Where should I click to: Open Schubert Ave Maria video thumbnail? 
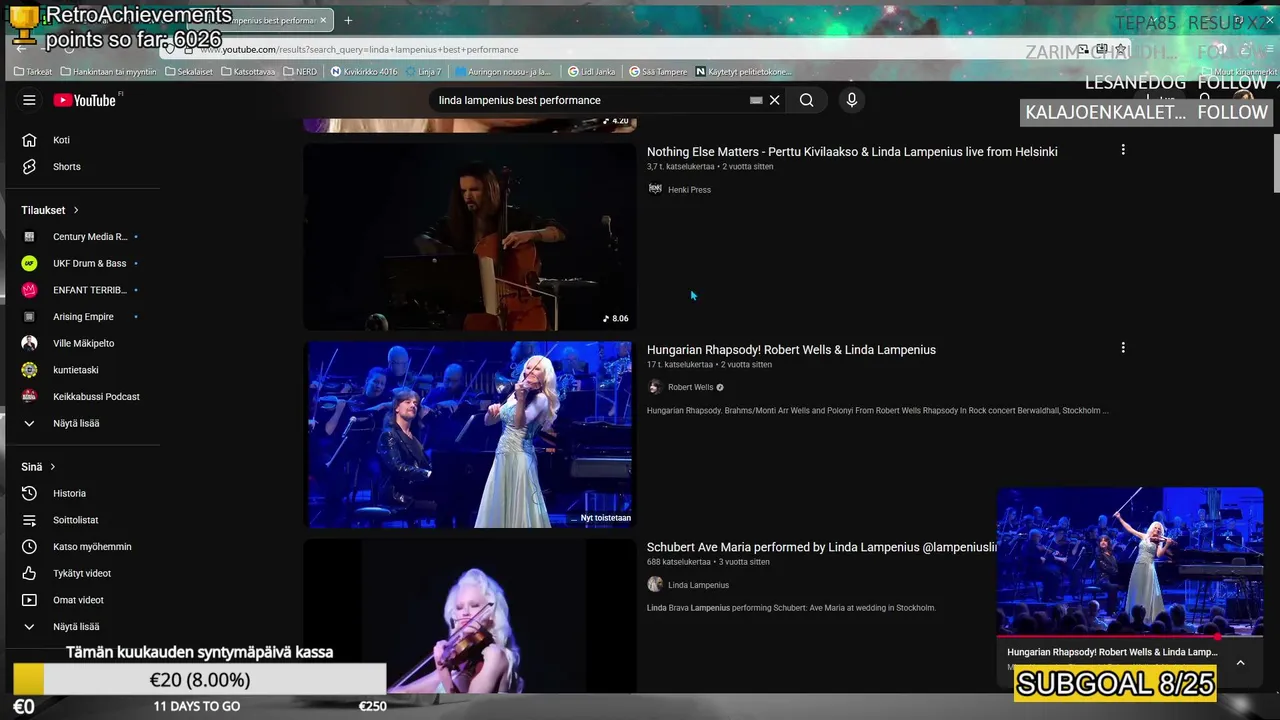coord(469,616)
